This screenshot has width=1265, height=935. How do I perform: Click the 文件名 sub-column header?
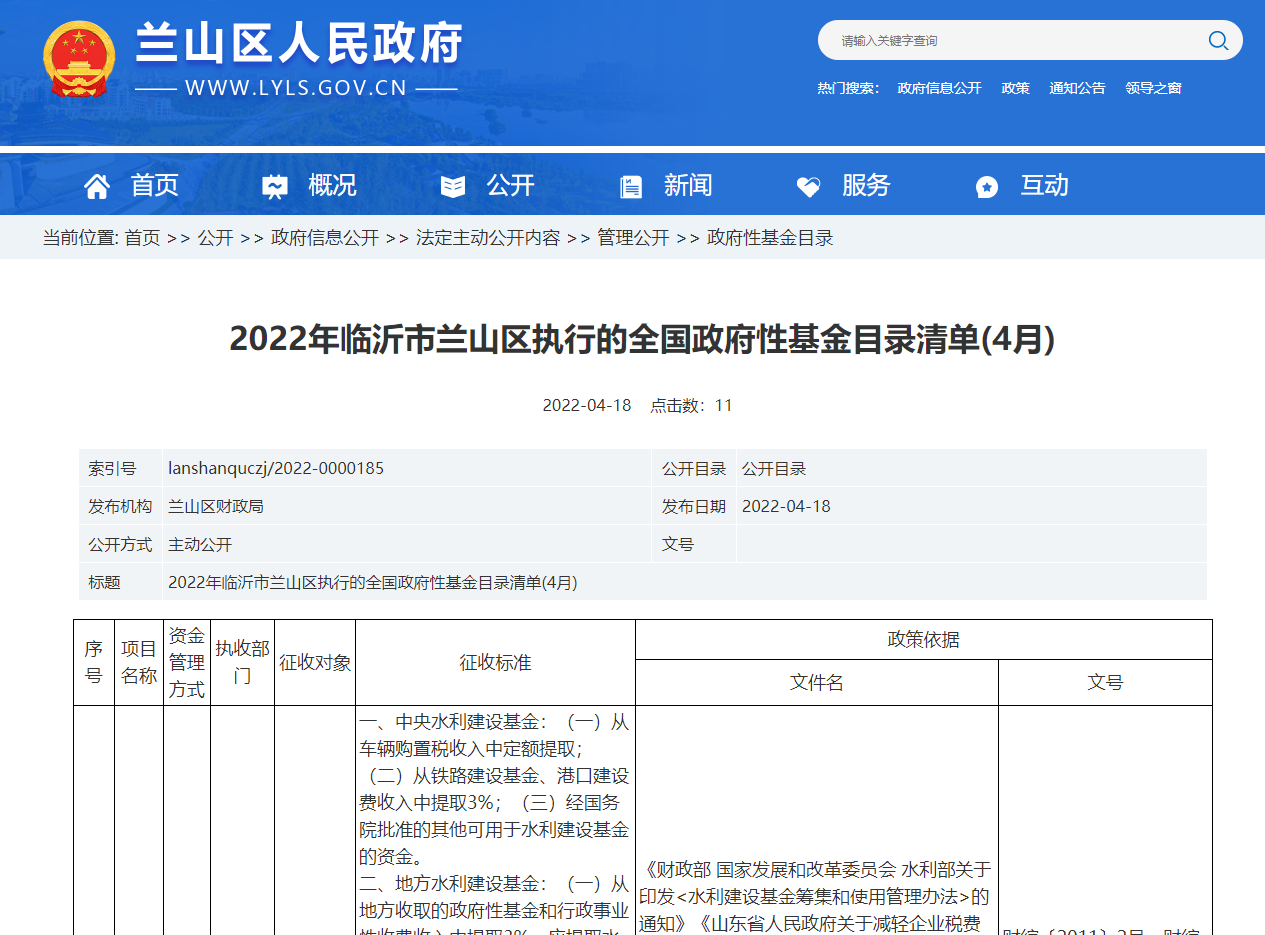[817, 683]
